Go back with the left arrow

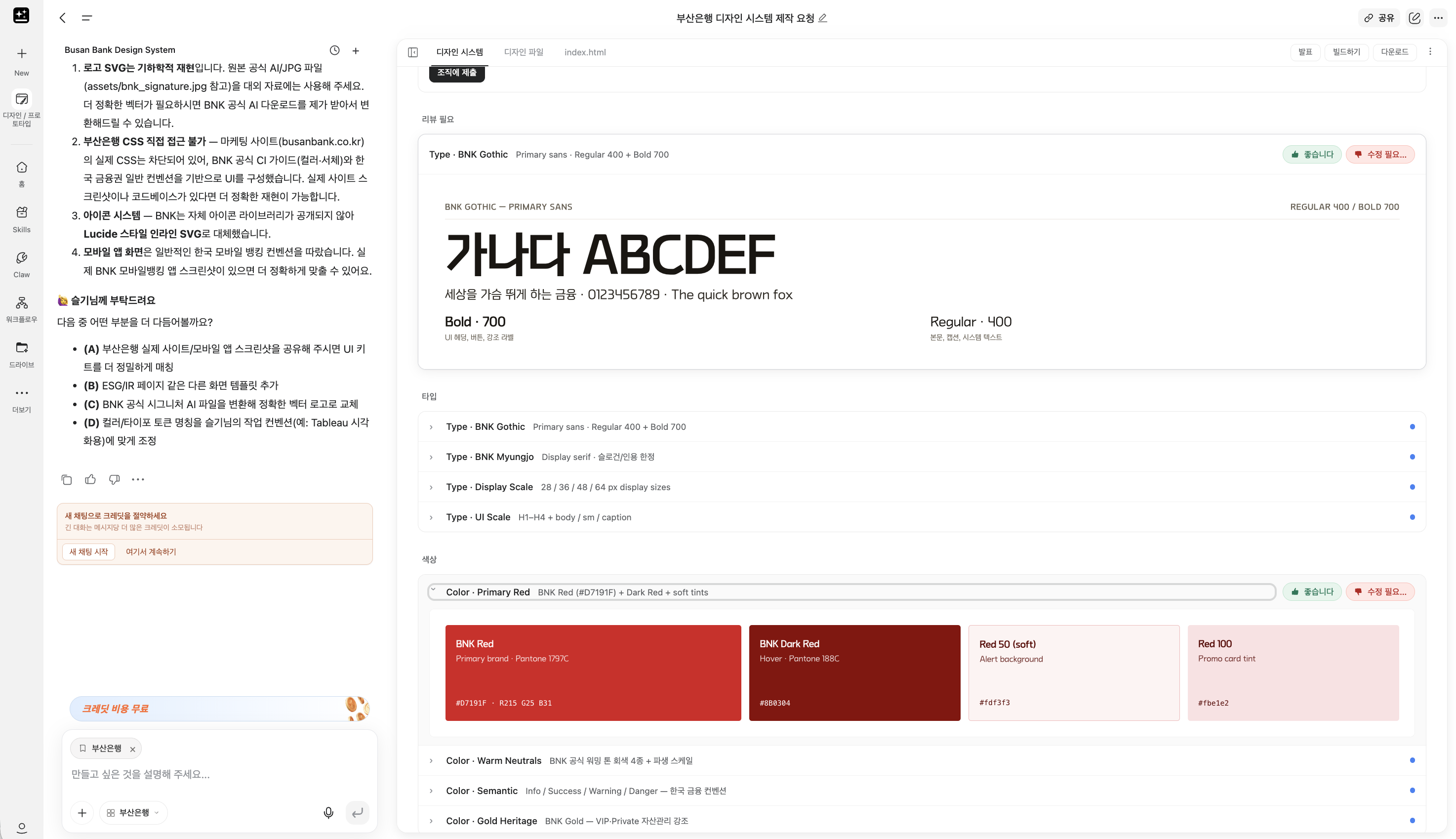[x=62, y=18]
